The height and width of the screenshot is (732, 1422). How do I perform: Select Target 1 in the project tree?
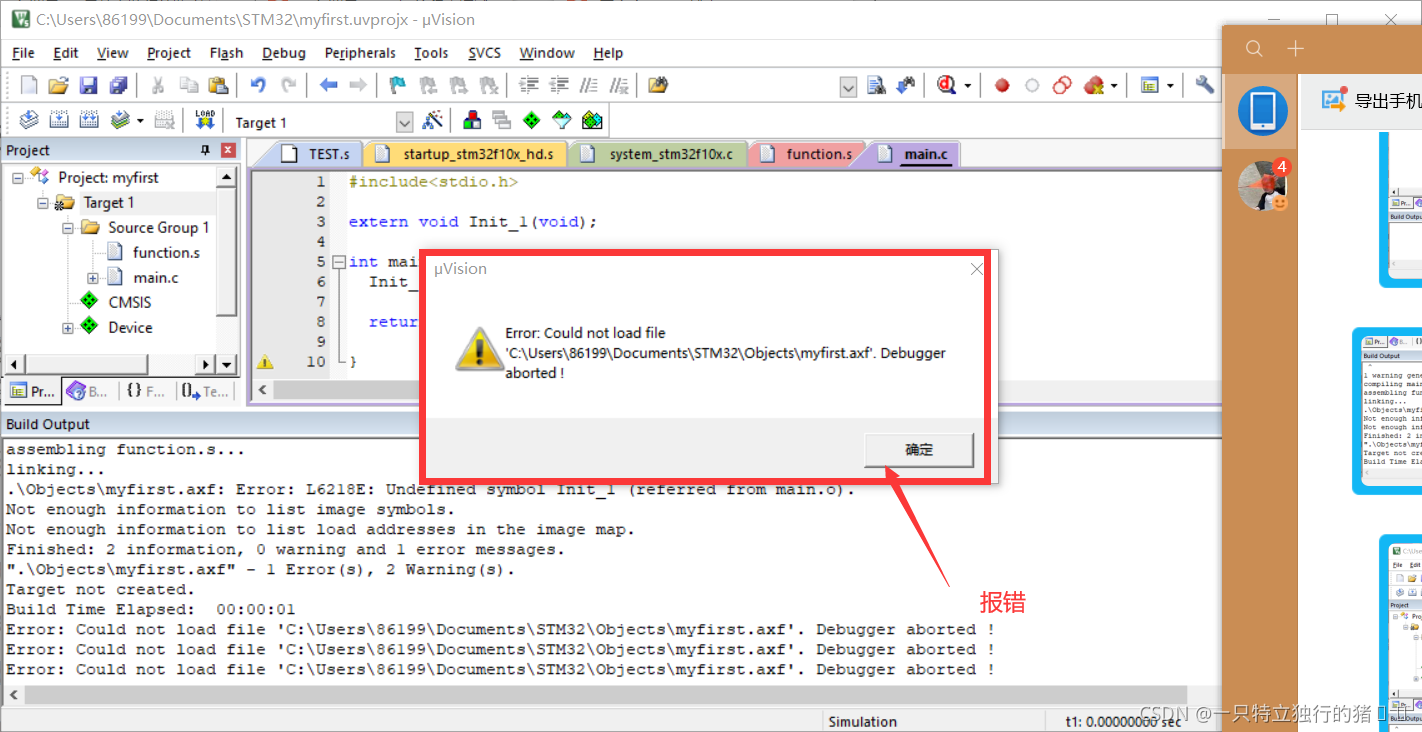[108, 202]
